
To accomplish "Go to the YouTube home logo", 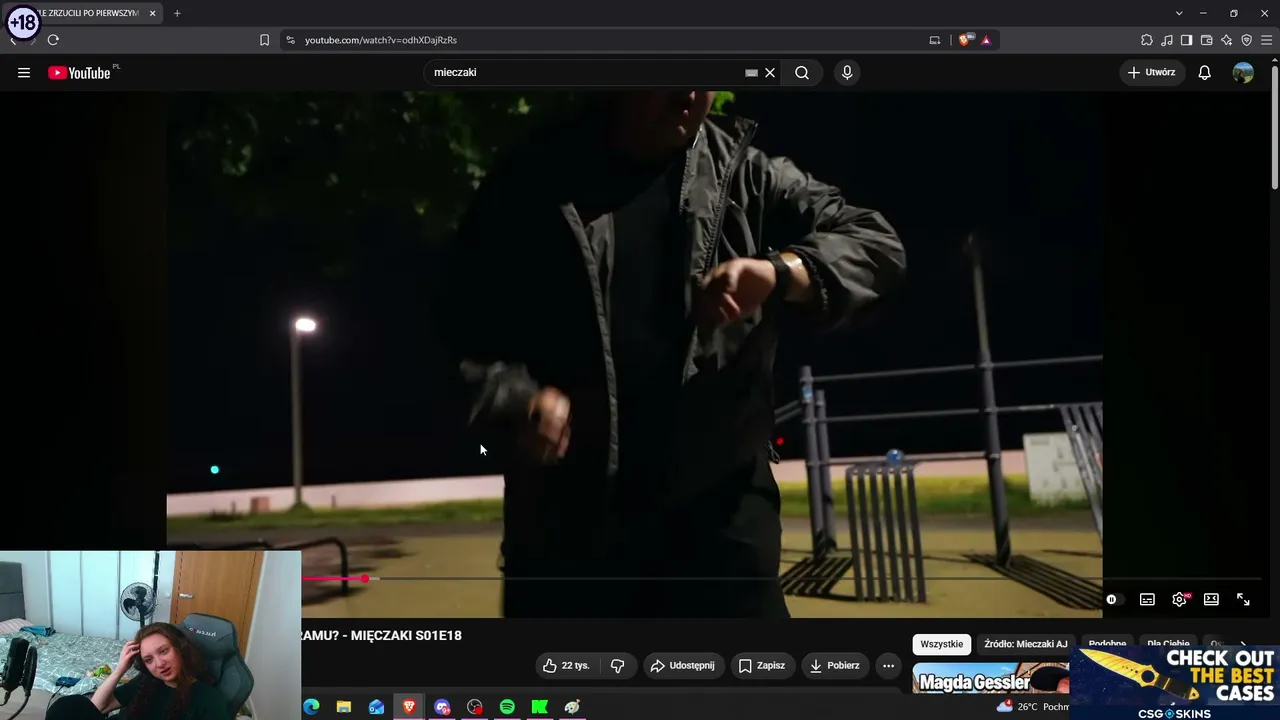I will click(79, 72).
